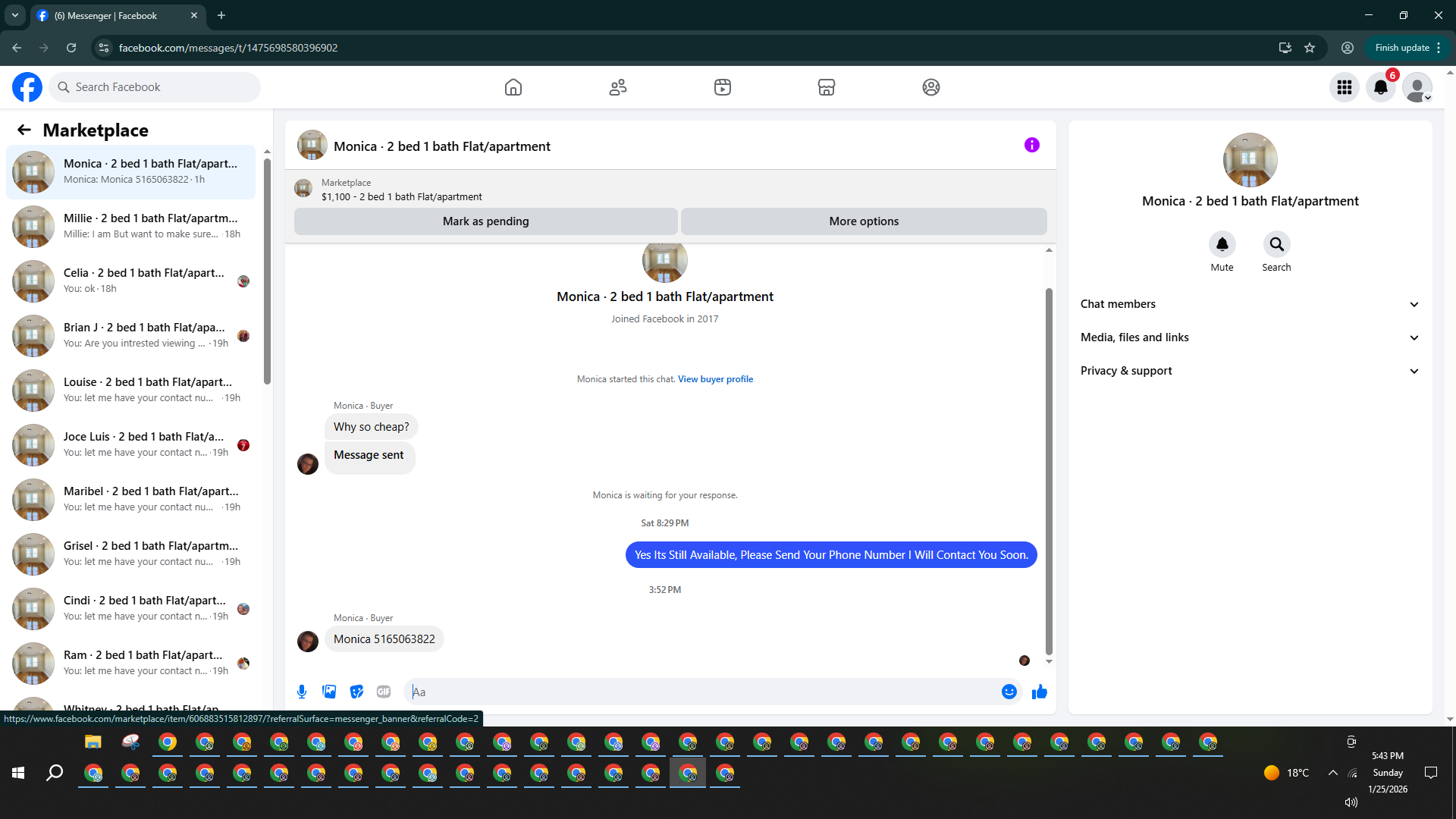Open the emoji picker
This screenshot has height=819, width=1456.
1009,692
